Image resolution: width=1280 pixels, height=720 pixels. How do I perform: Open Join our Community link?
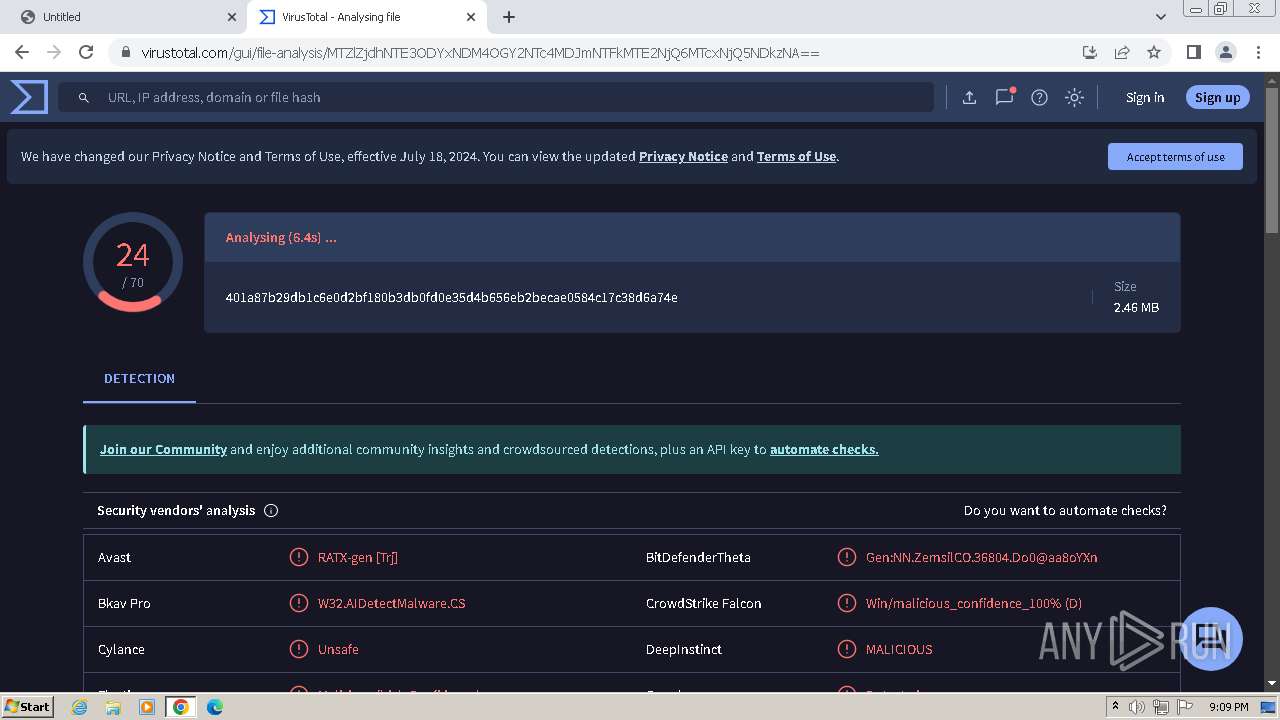coord(163,449)
